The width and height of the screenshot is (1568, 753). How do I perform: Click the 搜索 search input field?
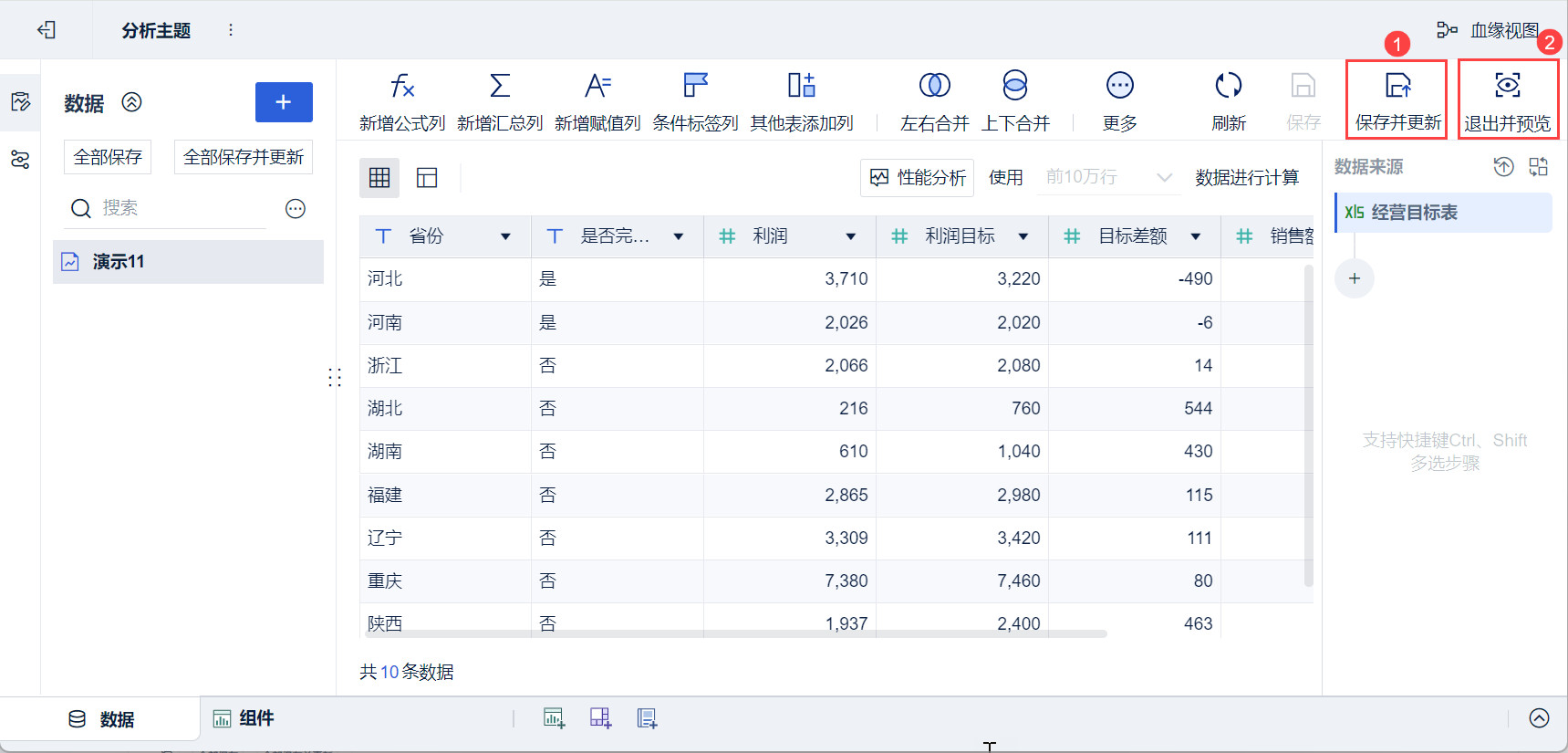click(x=178, y=208)
